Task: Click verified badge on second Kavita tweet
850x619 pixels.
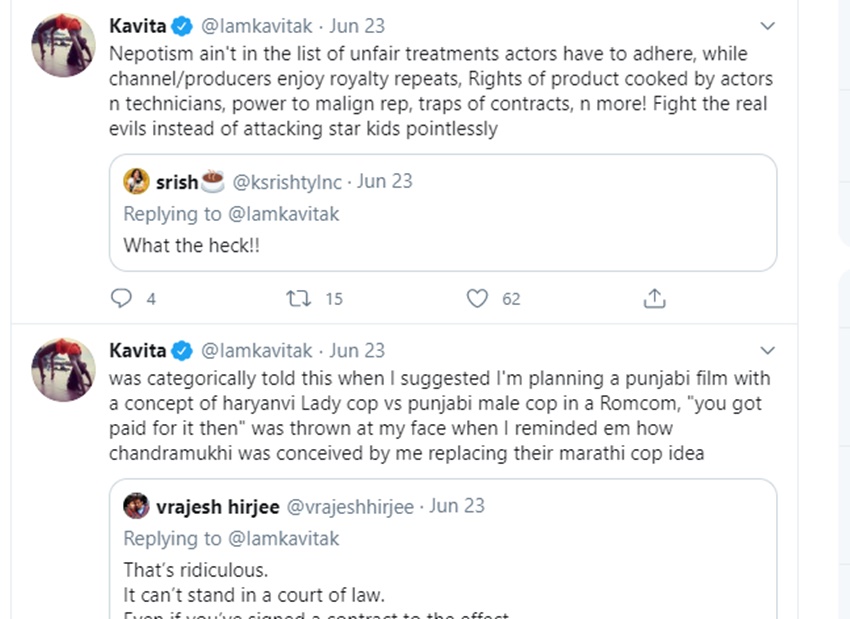Action: 183,351
